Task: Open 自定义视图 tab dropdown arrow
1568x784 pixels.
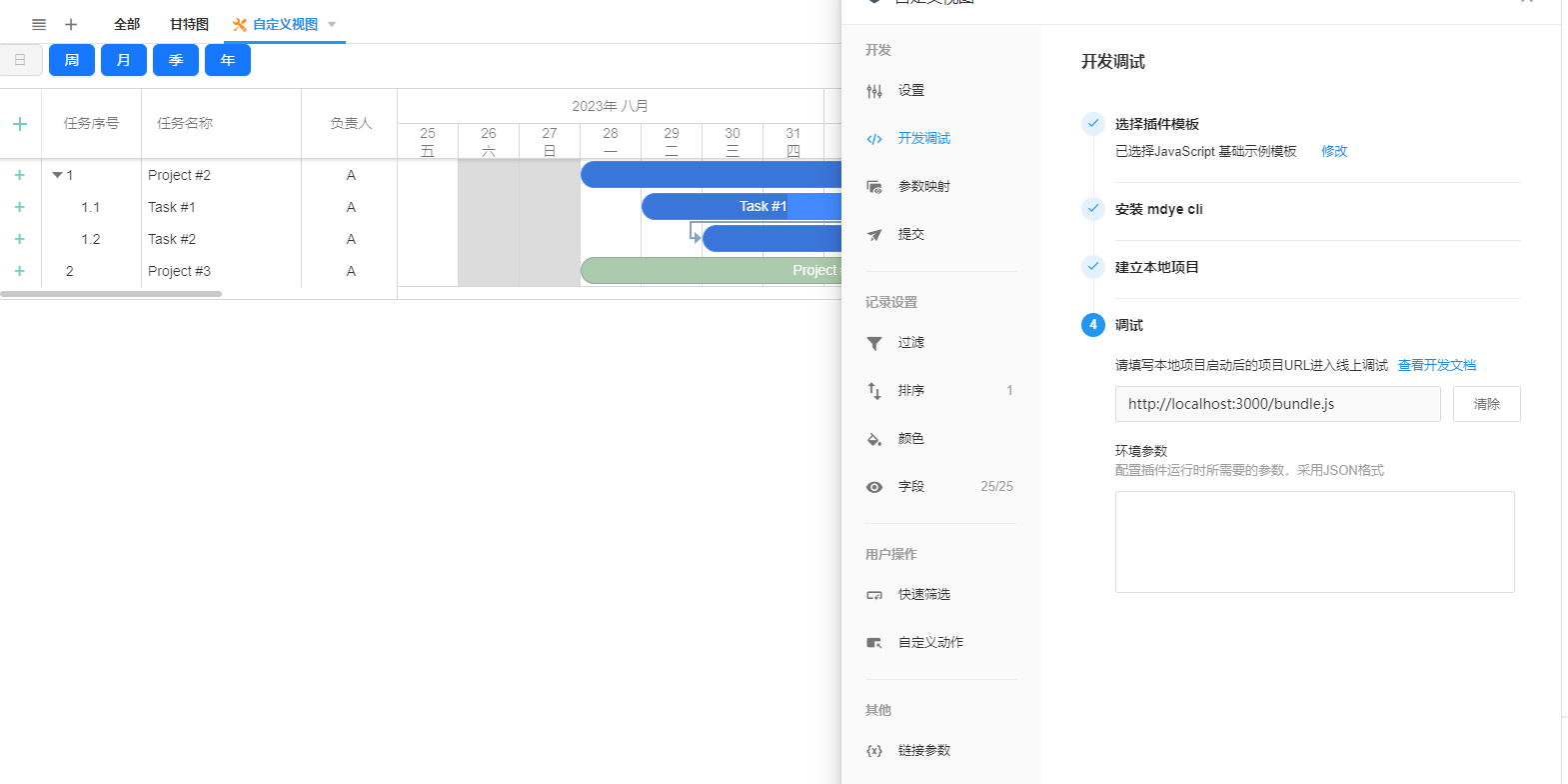Action: point(332,24)
